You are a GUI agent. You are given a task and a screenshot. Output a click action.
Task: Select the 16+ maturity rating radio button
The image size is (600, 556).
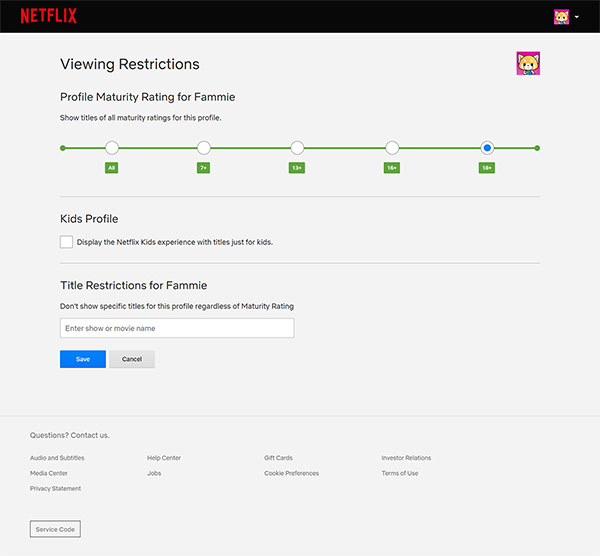392,148
